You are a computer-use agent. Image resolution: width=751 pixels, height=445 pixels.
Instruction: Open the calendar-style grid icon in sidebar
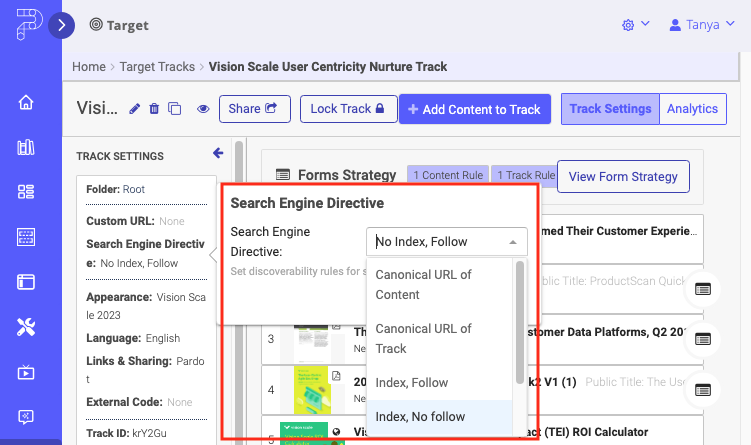tap(26, 237)
